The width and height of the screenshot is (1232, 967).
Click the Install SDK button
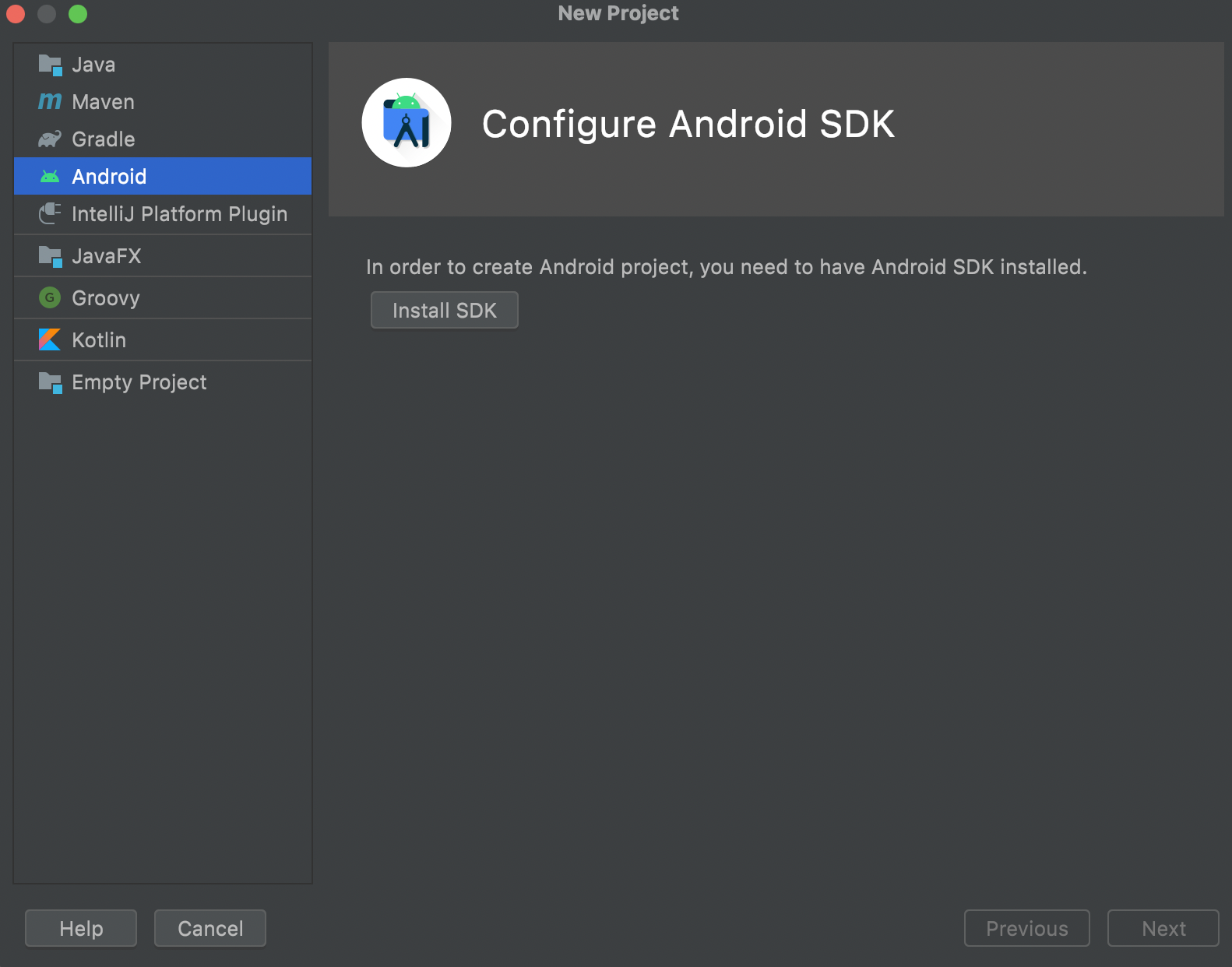pyautogui.click(x=445, y=310)
